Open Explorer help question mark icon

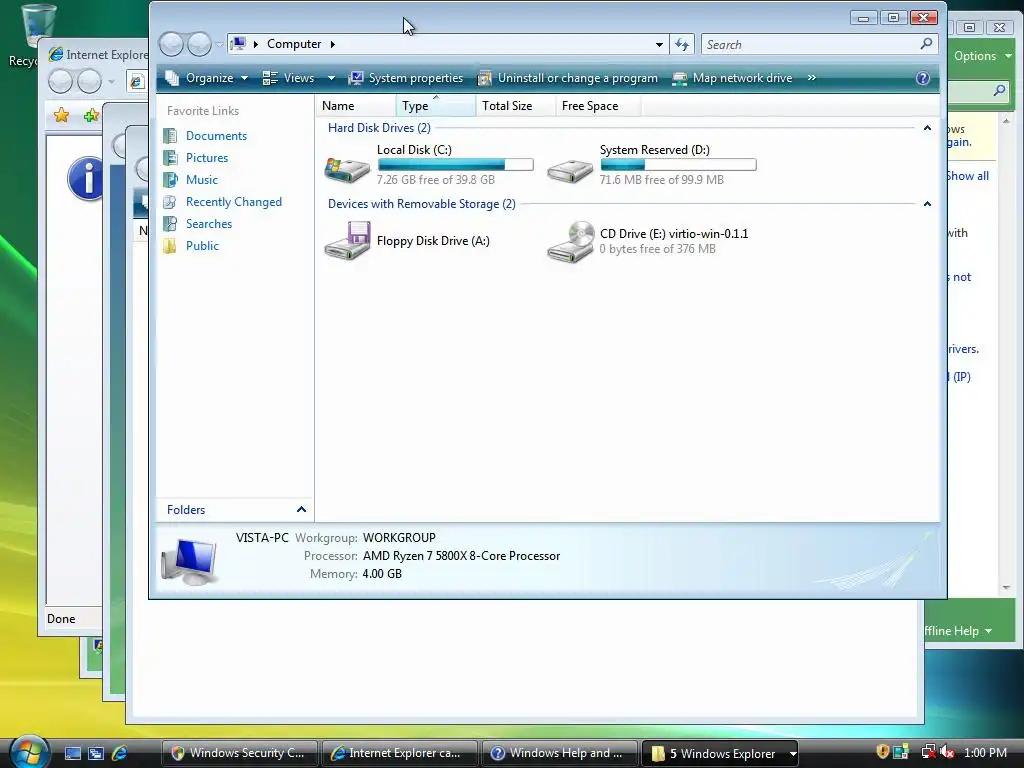[x=923, y=78]
